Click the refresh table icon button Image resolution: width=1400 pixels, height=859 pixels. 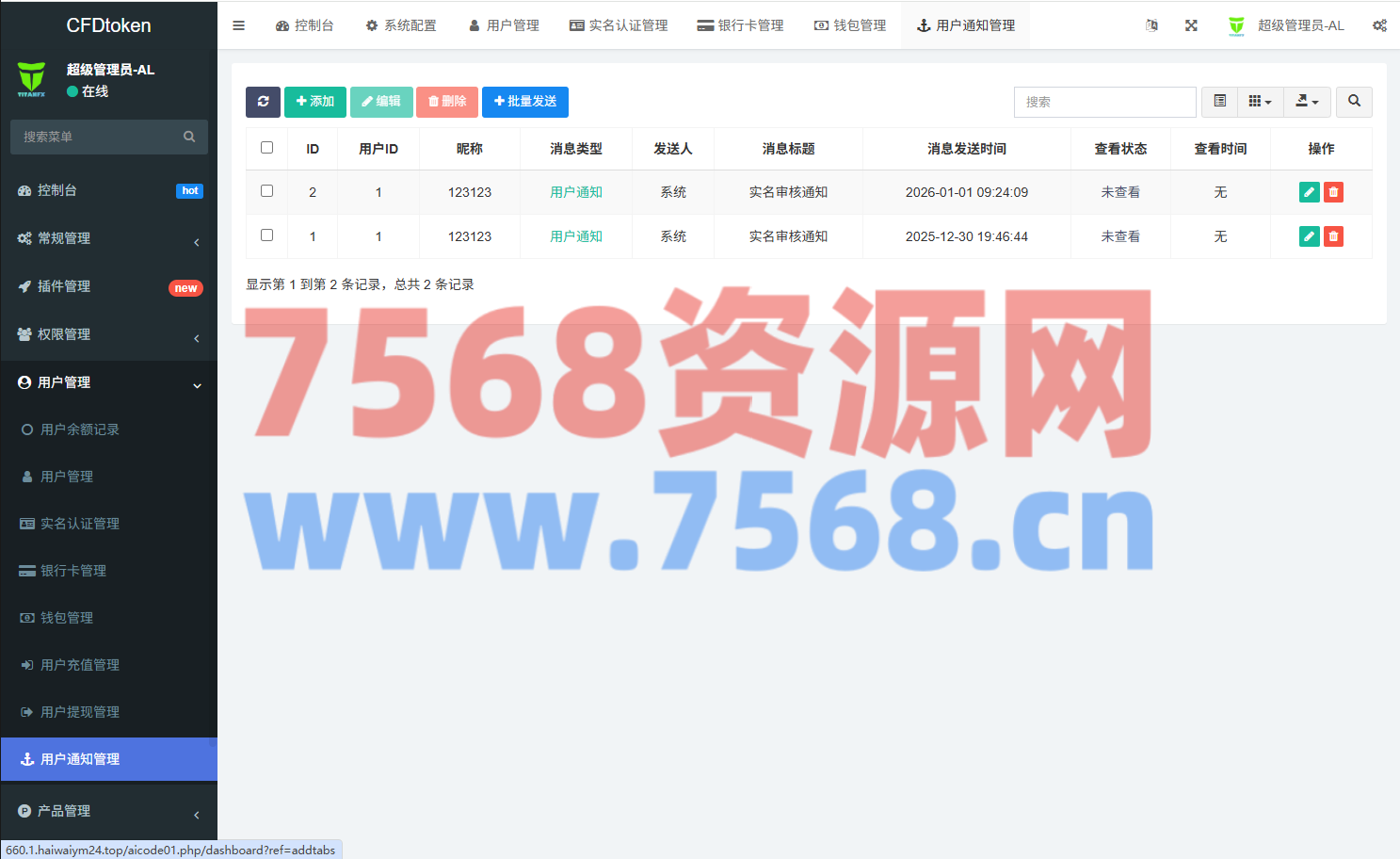coord(263,102)
